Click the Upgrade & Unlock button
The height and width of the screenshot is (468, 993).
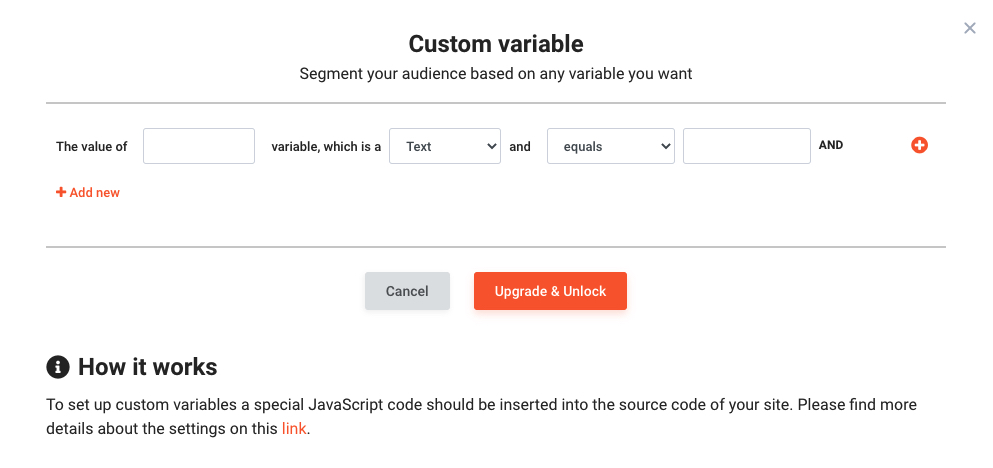550,291
